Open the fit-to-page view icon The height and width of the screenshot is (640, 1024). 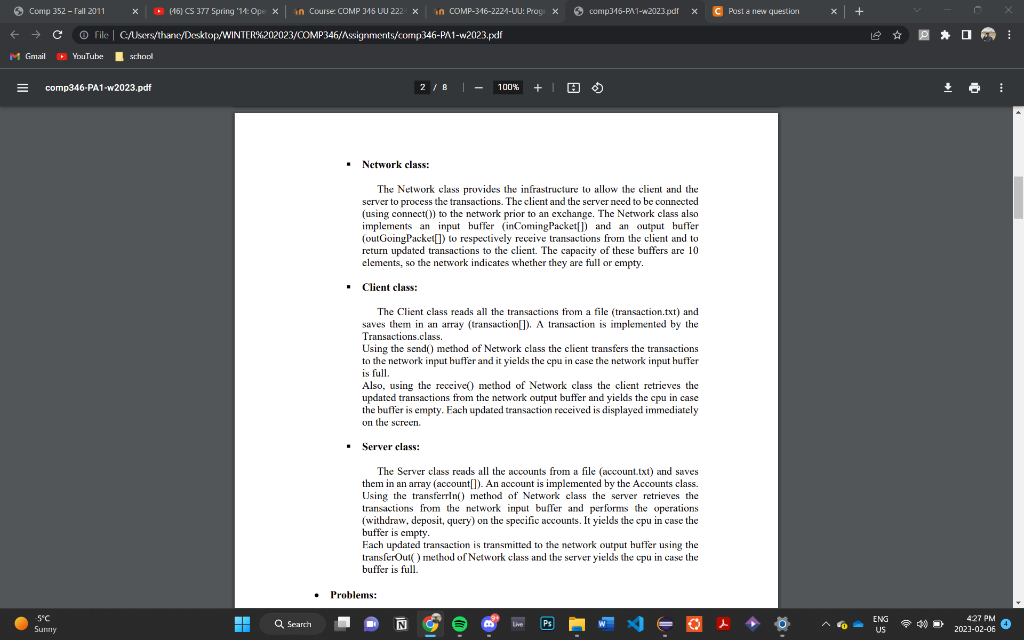[571, 87]
